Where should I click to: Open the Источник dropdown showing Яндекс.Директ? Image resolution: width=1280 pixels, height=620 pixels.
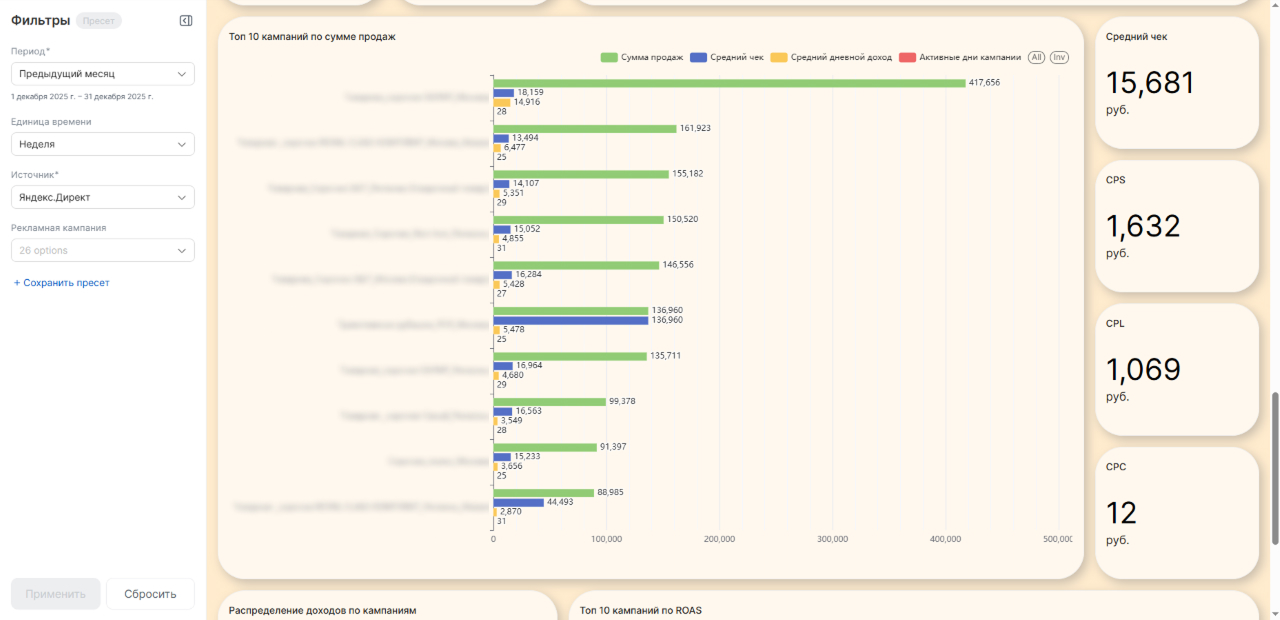point(103,197)
